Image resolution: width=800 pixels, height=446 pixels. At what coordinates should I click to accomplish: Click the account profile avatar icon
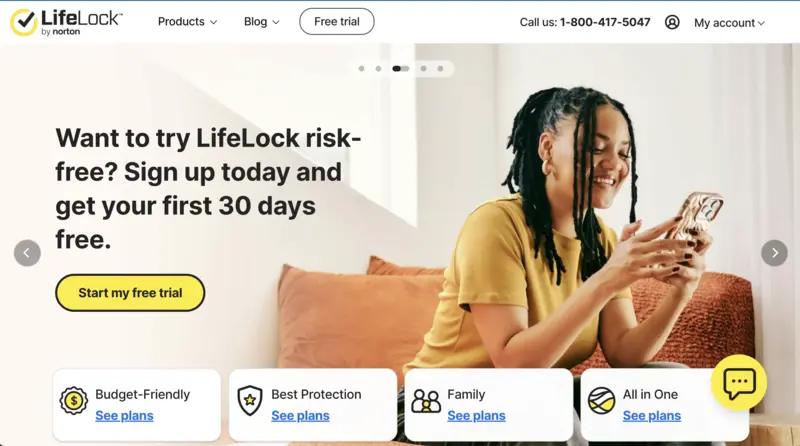pyautogui.click(x=672, y=22)
